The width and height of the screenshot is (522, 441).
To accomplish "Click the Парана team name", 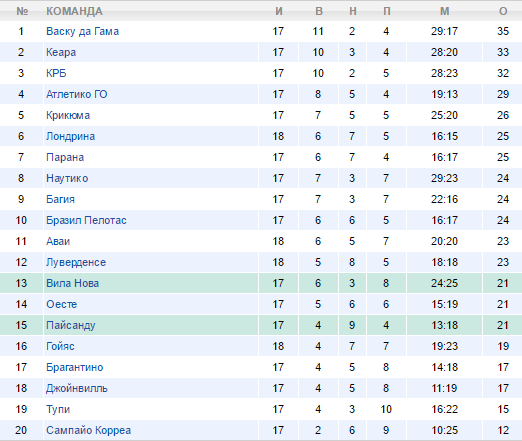I will [x=65, y=157].
